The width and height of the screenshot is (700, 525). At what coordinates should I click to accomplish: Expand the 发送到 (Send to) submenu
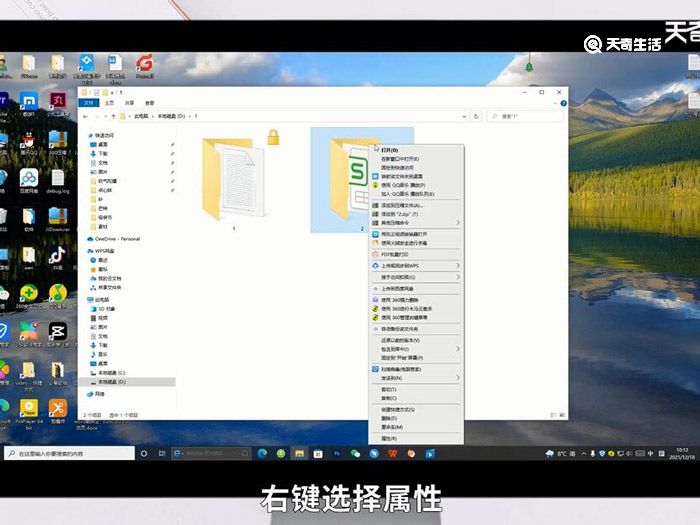point(416,378)
